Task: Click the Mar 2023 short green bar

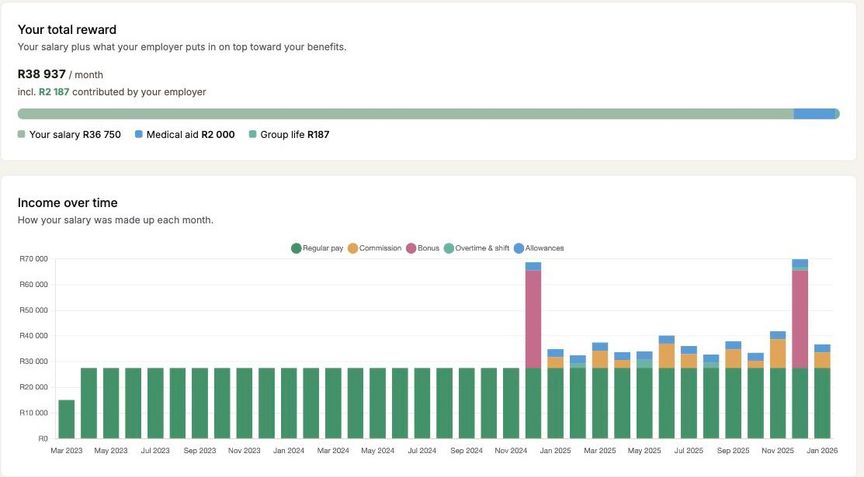Action: [x=67, y=419]
